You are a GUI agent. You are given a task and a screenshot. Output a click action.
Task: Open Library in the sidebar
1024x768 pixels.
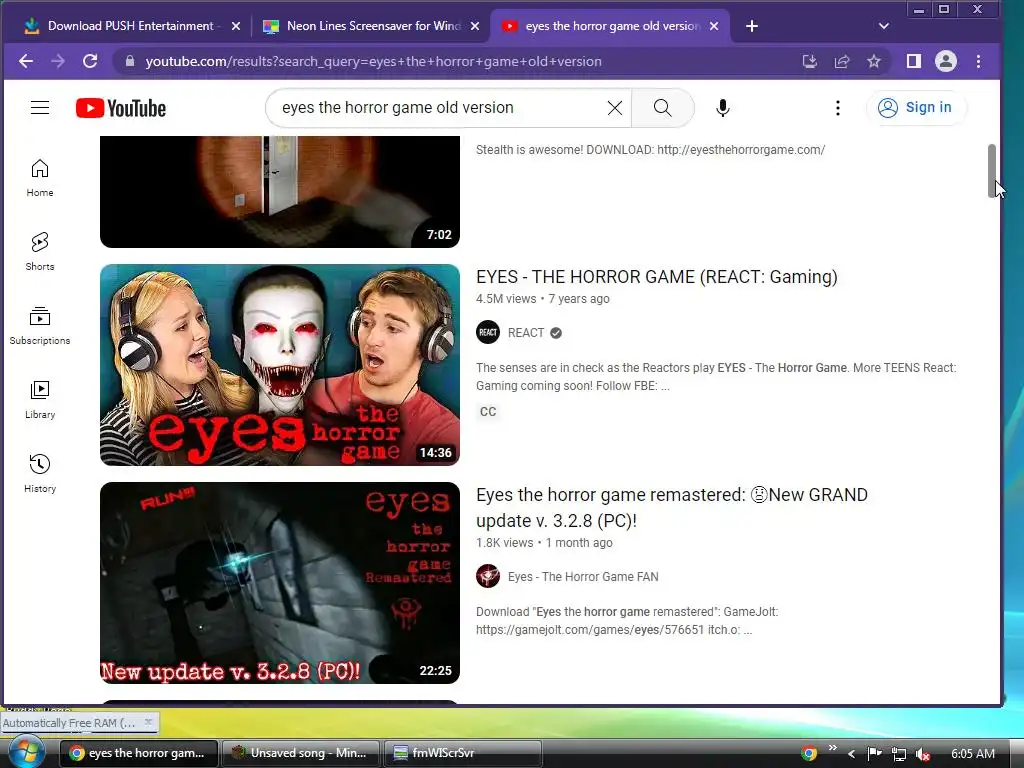[x=40, y=400]
